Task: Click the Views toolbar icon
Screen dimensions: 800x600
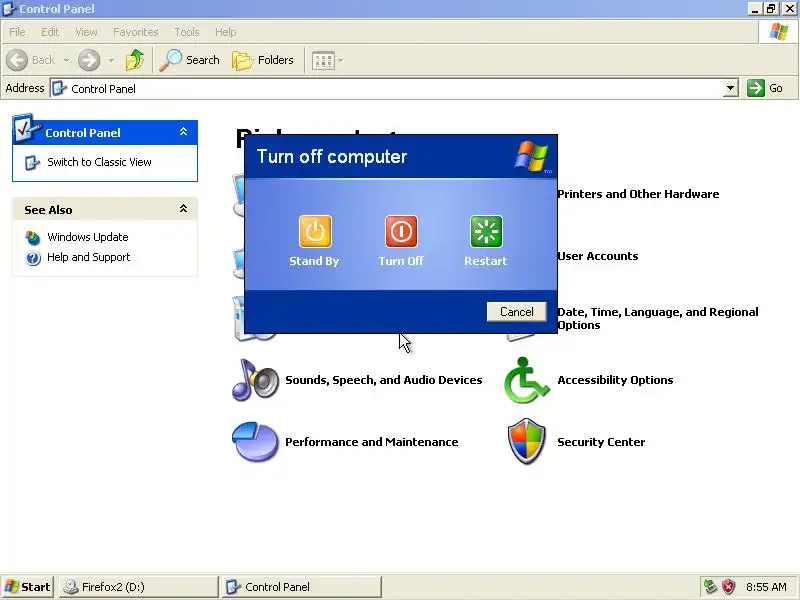Action: pyautogui.click(x=323, y=61)
